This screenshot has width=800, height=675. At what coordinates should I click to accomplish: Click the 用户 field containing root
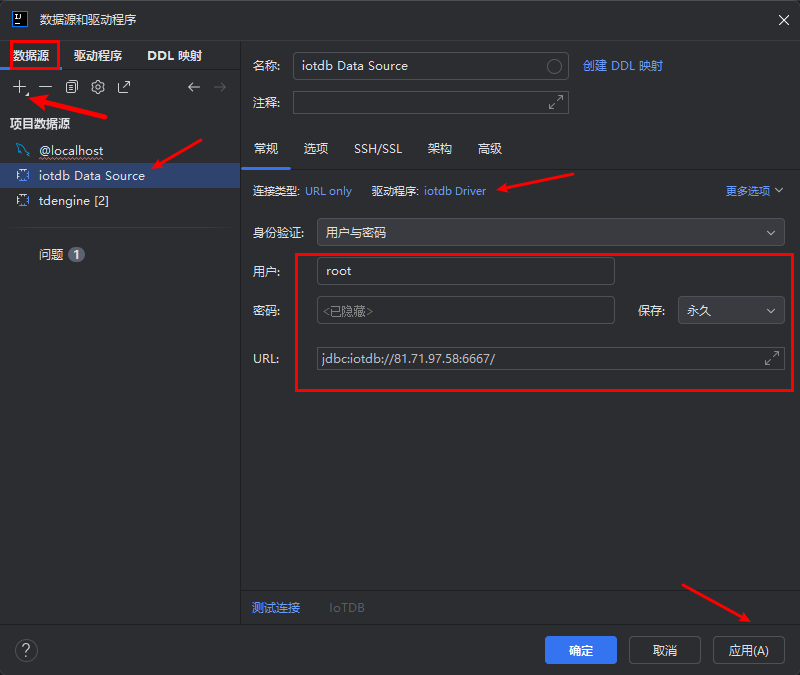tap(465, 271)
